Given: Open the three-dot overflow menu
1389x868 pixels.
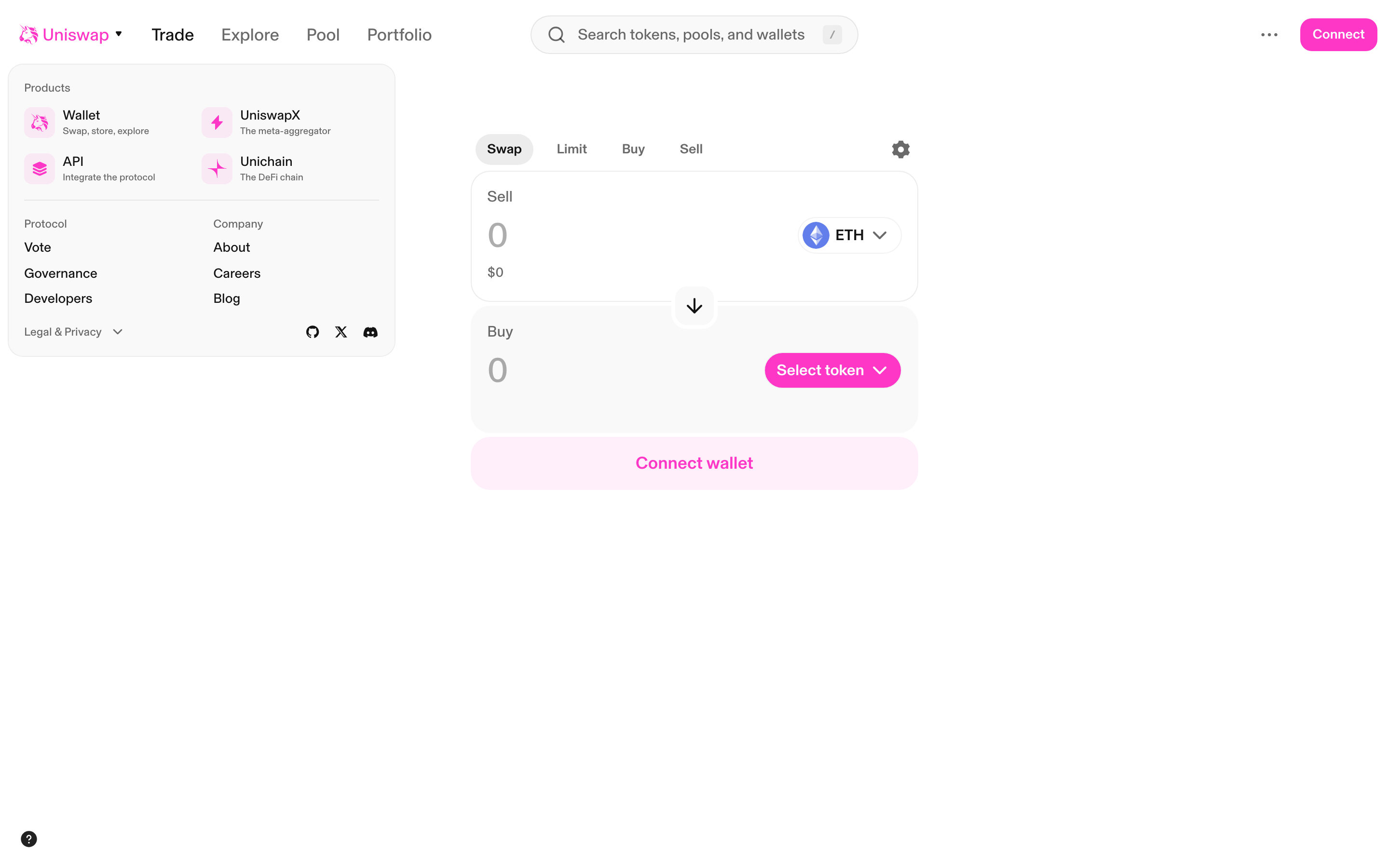Looking at the screenshot, I should click(1269, 34).
